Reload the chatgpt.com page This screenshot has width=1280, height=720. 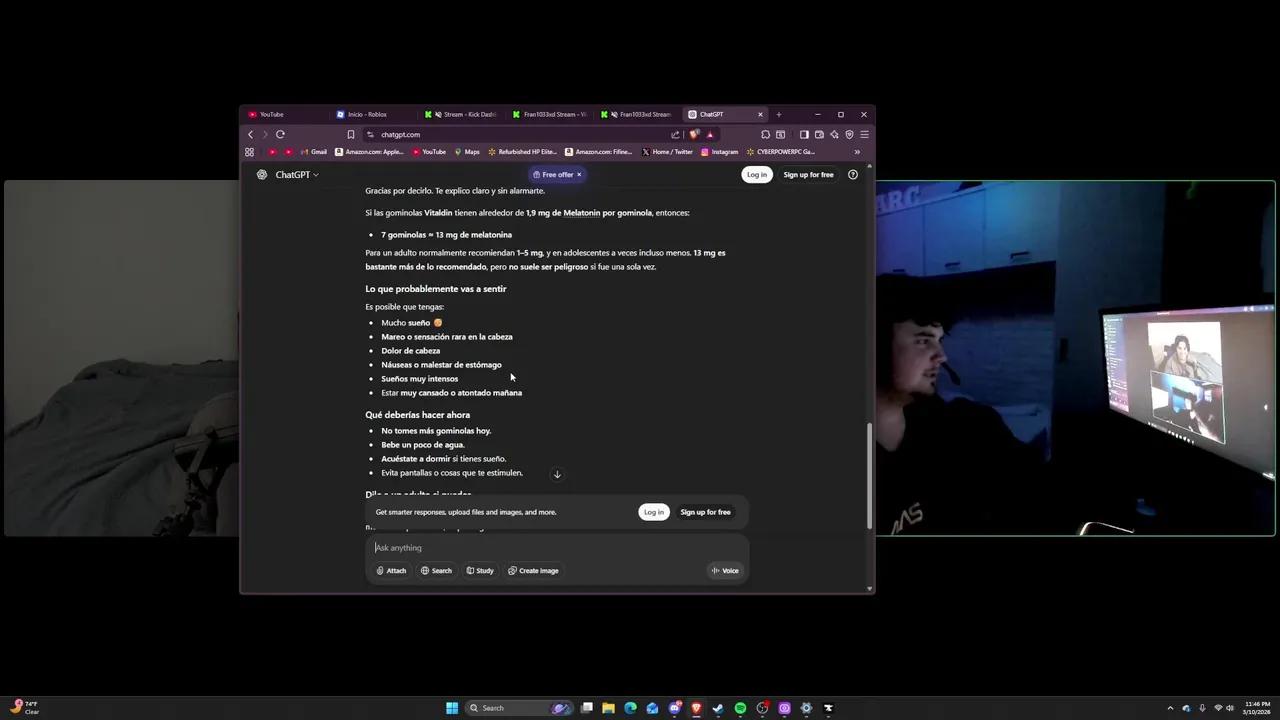(x=280, y=134)
